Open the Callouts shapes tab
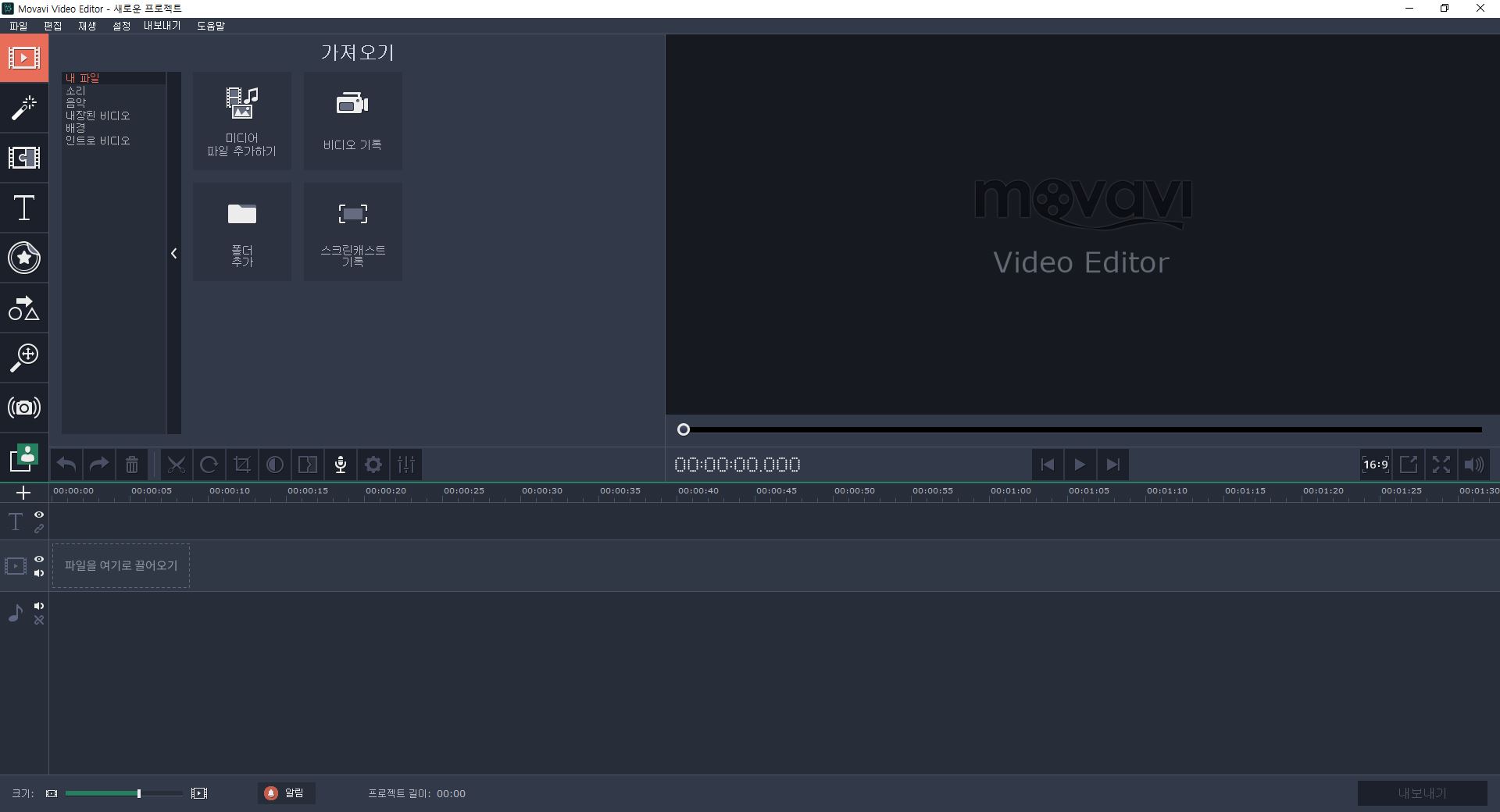 [24, 308]
